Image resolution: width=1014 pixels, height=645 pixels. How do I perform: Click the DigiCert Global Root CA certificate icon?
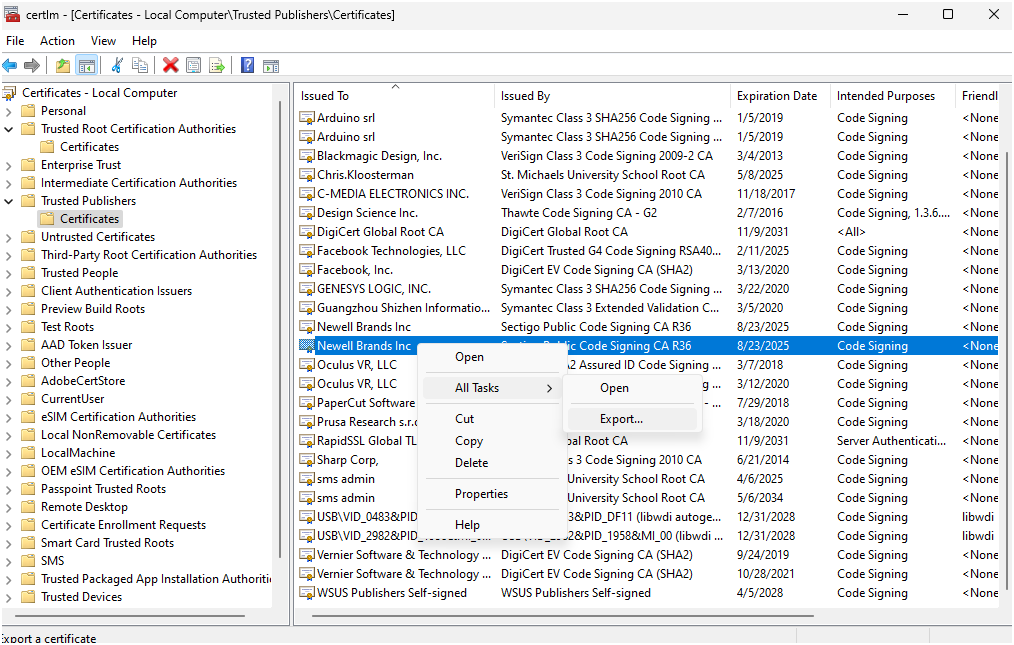tap(307, 232)
